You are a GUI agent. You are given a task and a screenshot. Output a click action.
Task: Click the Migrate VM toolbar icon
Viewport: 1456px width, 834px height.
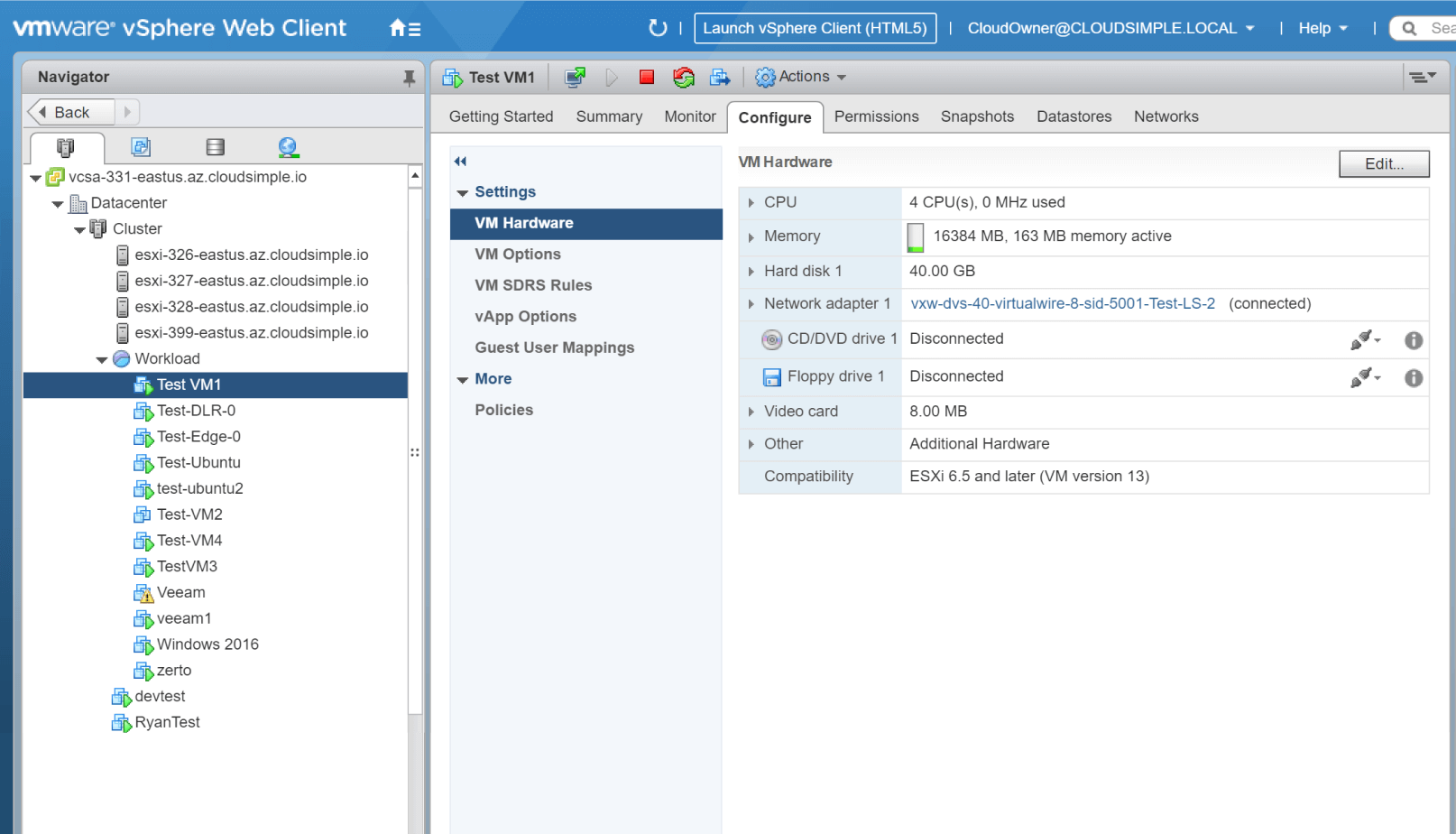[x=719, y=78]
